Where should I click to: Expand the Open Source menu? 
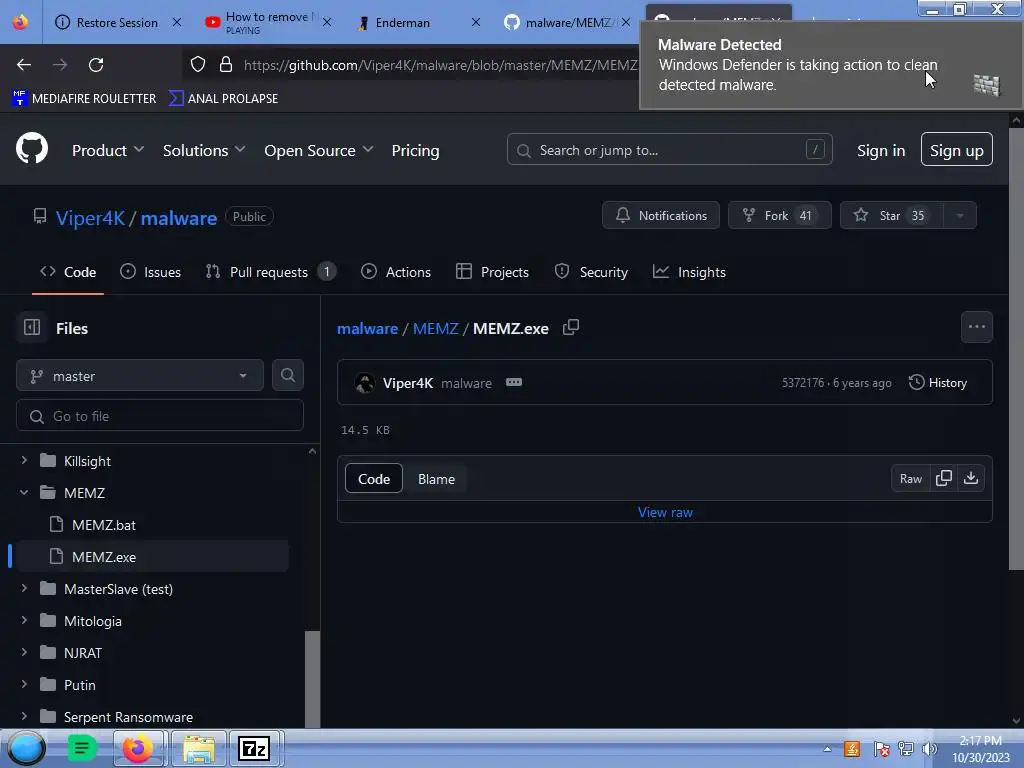pyautogui.click(x=319, y=150)
